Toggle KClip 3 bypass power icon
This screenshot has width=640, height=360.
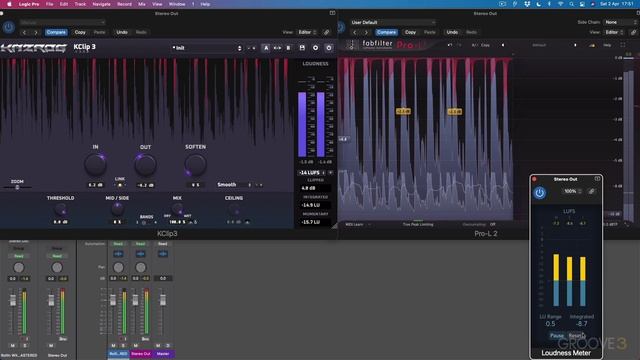[x=329, y=48]
